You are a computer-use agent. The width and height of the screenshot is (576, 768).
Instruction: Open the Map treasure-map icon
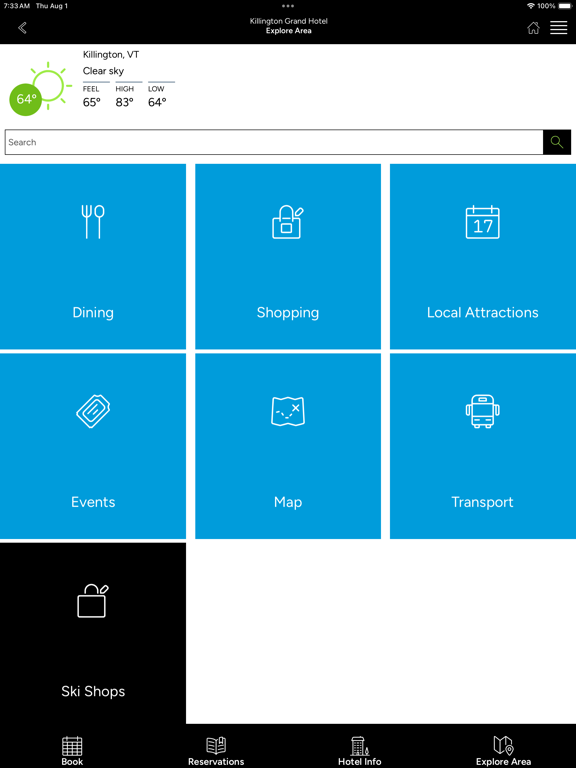[288, 411]
